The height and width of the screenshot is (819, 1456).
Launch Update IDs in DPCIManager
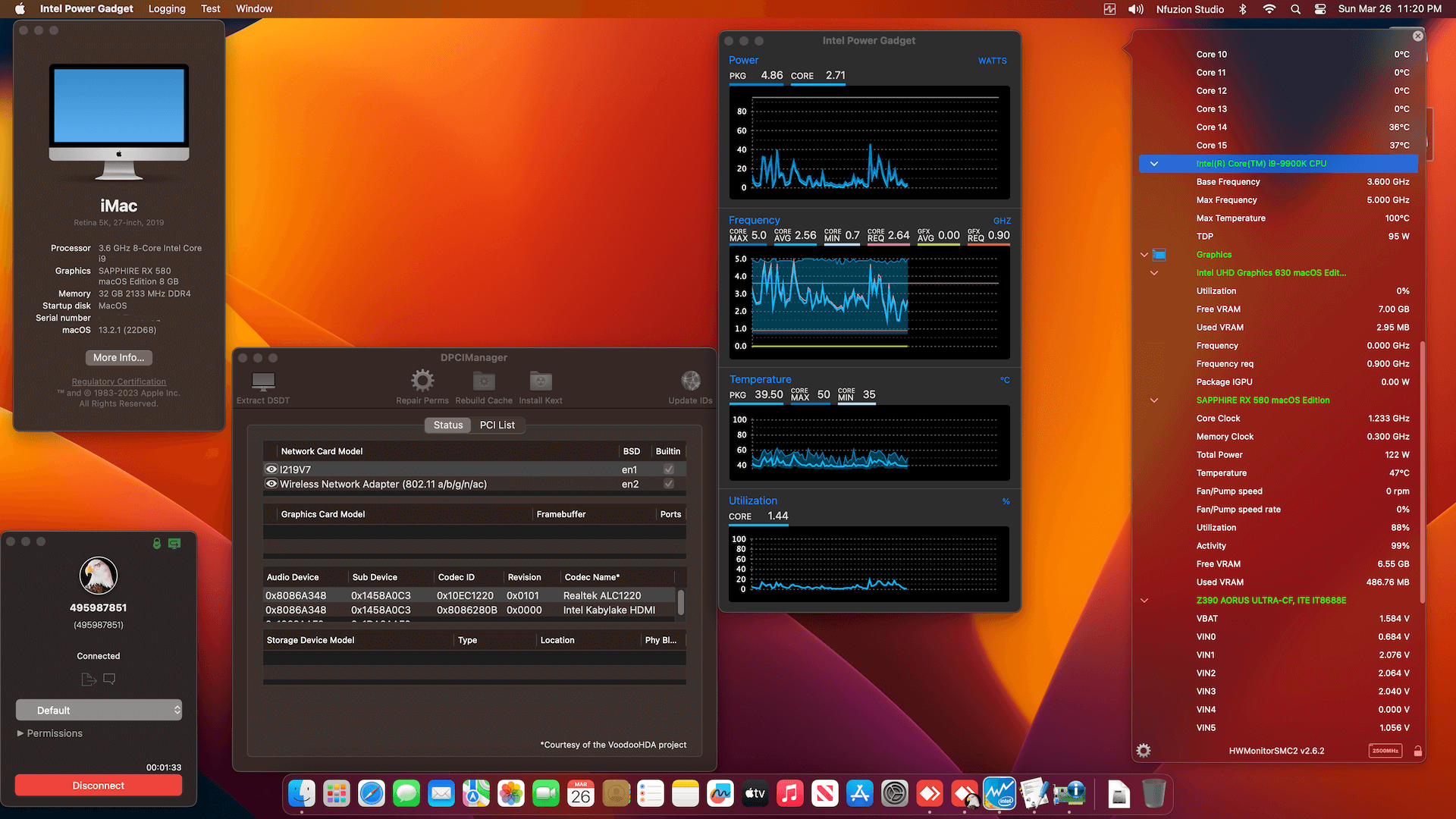coord(690,383)
